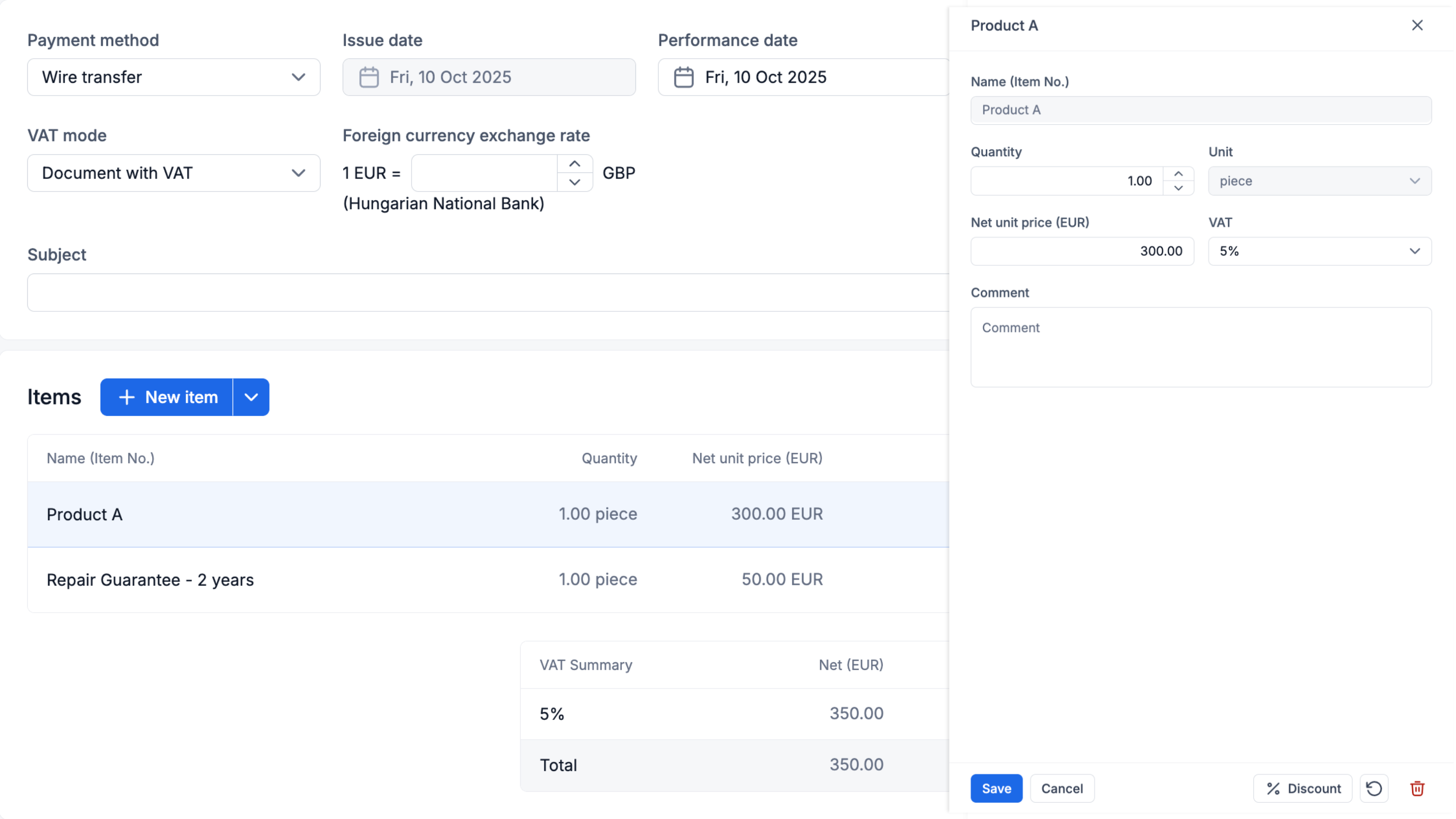This screenshot has width=1456, height=819.
Task: Increase exchange rate with up arrow
Action: pyautogui.click(x=574, y=164)
